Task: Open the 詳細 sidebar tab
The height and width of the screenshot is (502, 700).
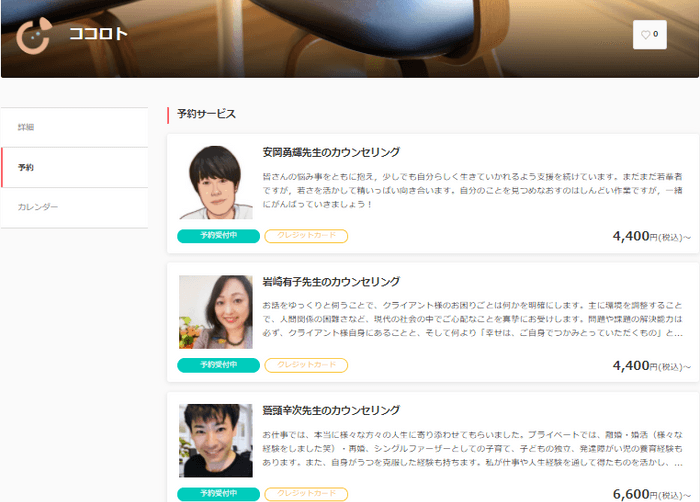Action: pos(74,127)
